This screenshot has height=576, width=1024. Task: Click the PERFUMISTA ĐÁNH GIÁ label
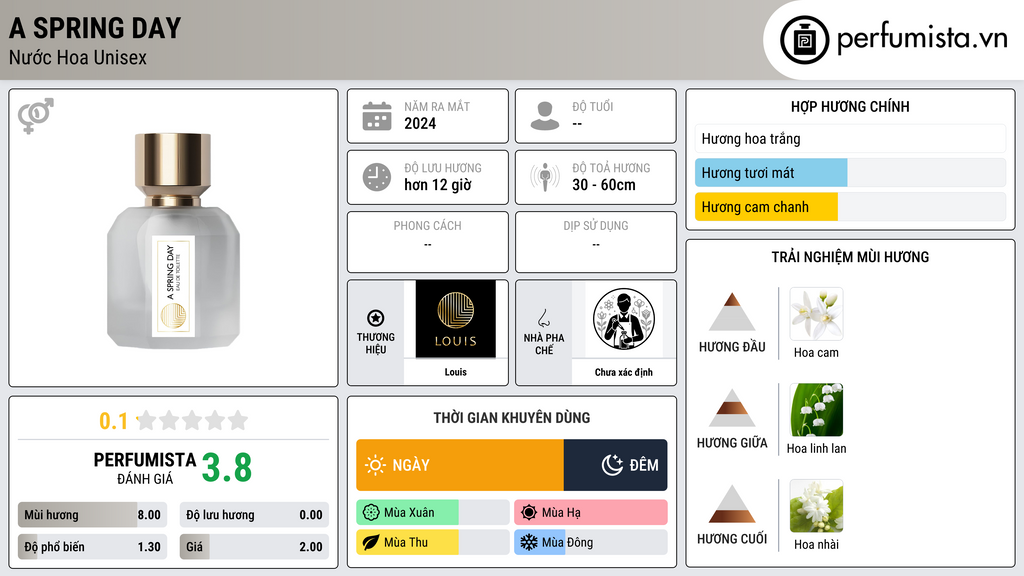[x=145, y=468]
